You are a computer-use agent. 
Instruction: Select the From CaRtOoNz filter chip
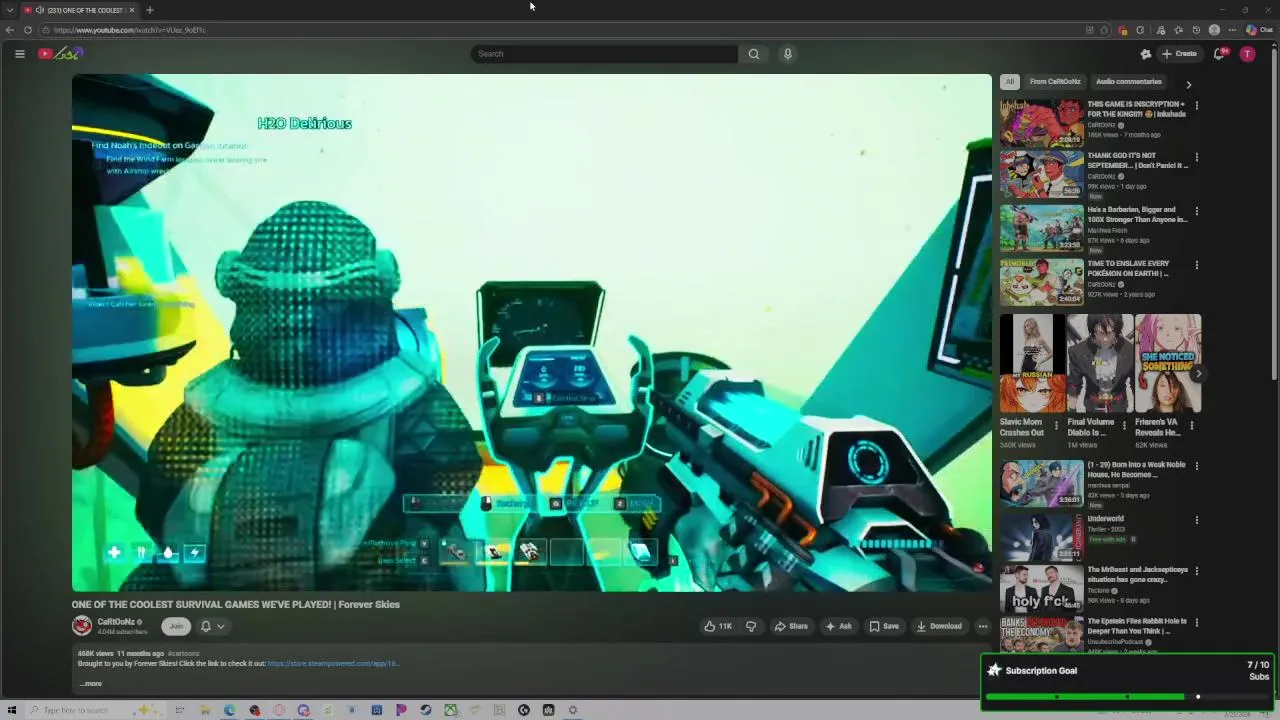coord(1055,82)
